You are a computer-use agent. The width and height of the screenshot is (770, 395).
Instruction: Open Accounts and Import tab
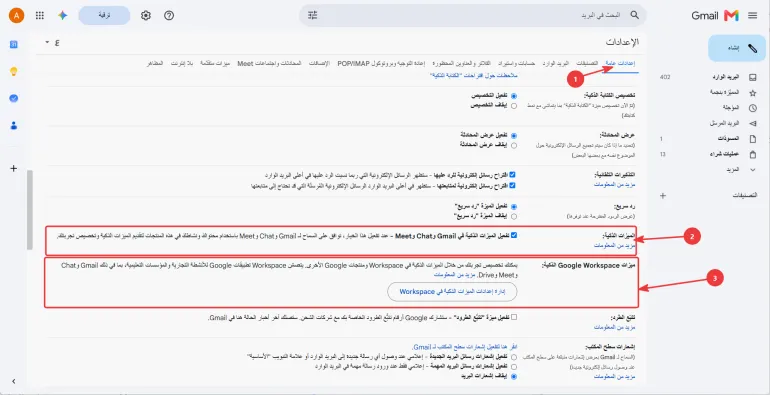516,64
